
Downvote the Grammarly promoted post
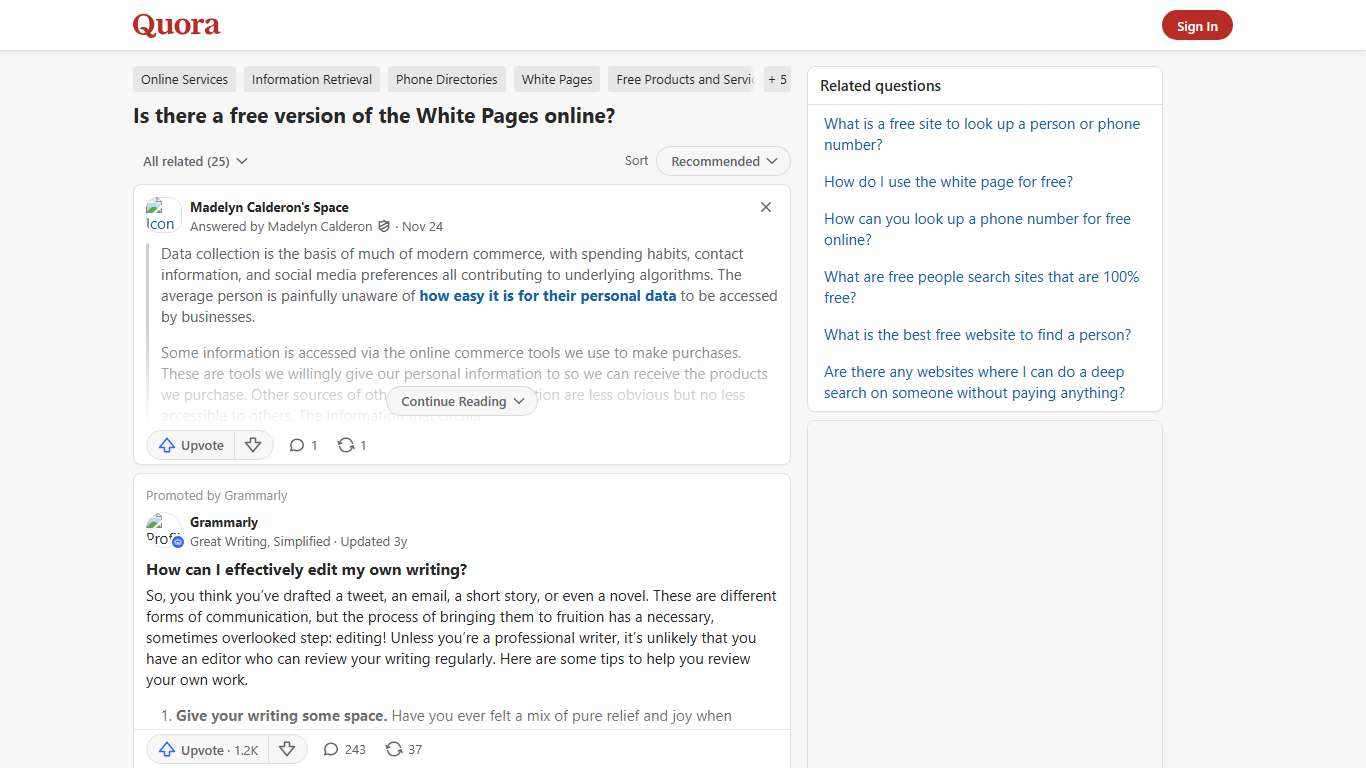[x=287, y=749]
